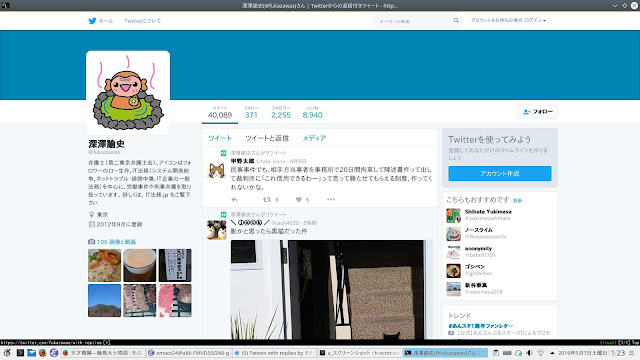Click 更新 next to こちらもおすすめです
The height and width of the screenshot is (360, 640).
click(x=518, y=200)
